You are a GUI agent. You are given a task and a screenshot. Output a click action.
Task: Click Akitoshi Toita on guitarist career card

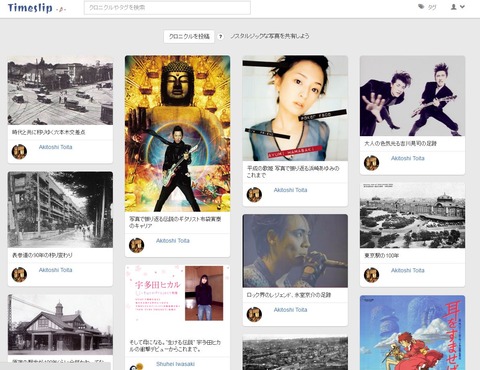pos(173,241)
